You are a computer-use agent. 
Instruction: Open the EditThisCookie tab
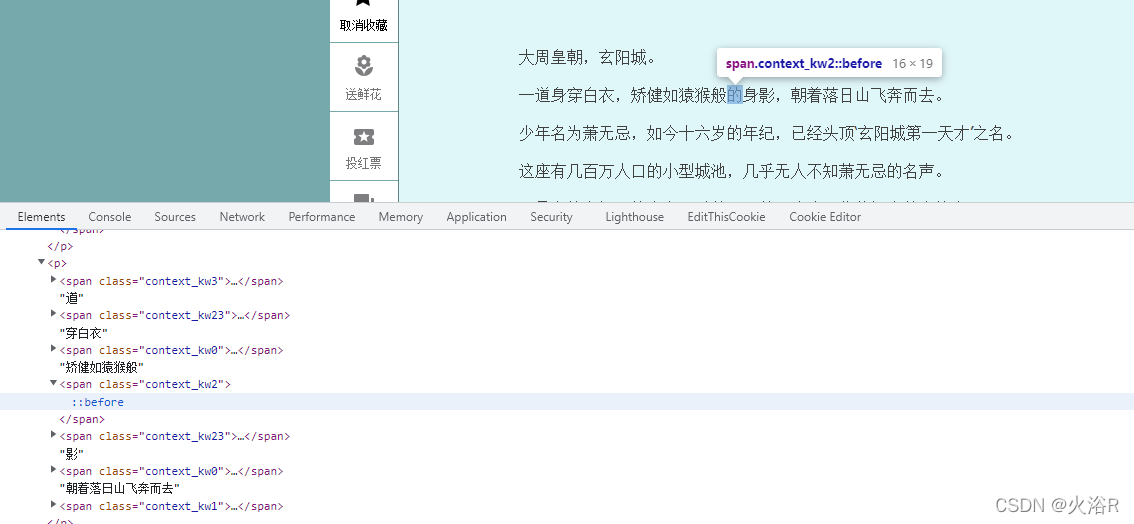point(726,217)
